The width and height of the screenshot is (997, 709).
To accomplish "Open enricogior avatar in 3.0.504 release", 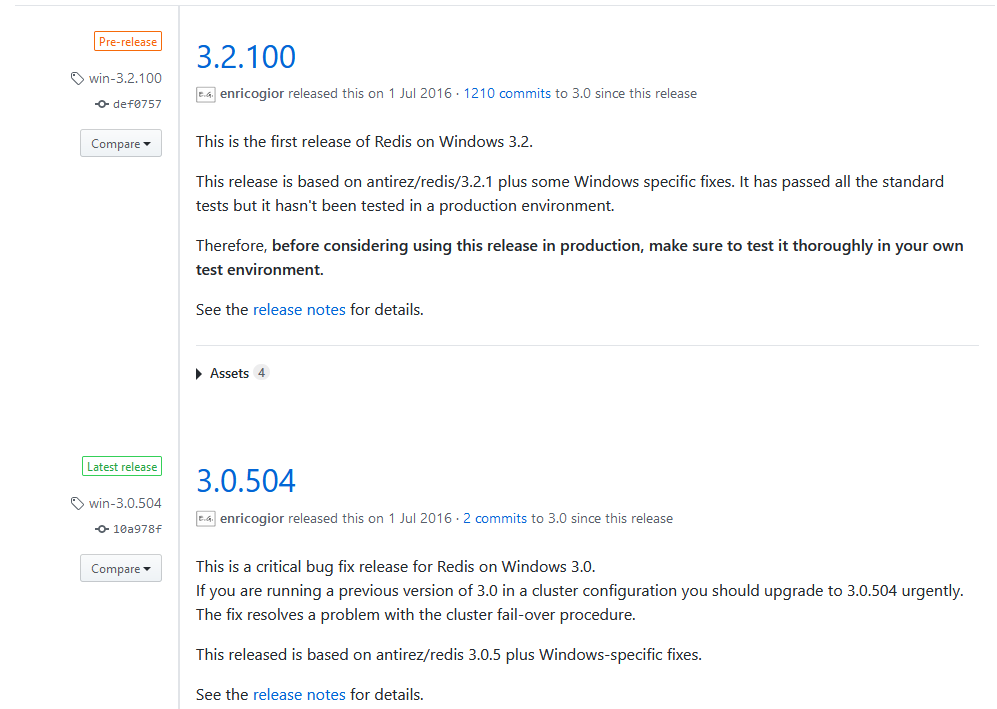I will tap(205, 519).
